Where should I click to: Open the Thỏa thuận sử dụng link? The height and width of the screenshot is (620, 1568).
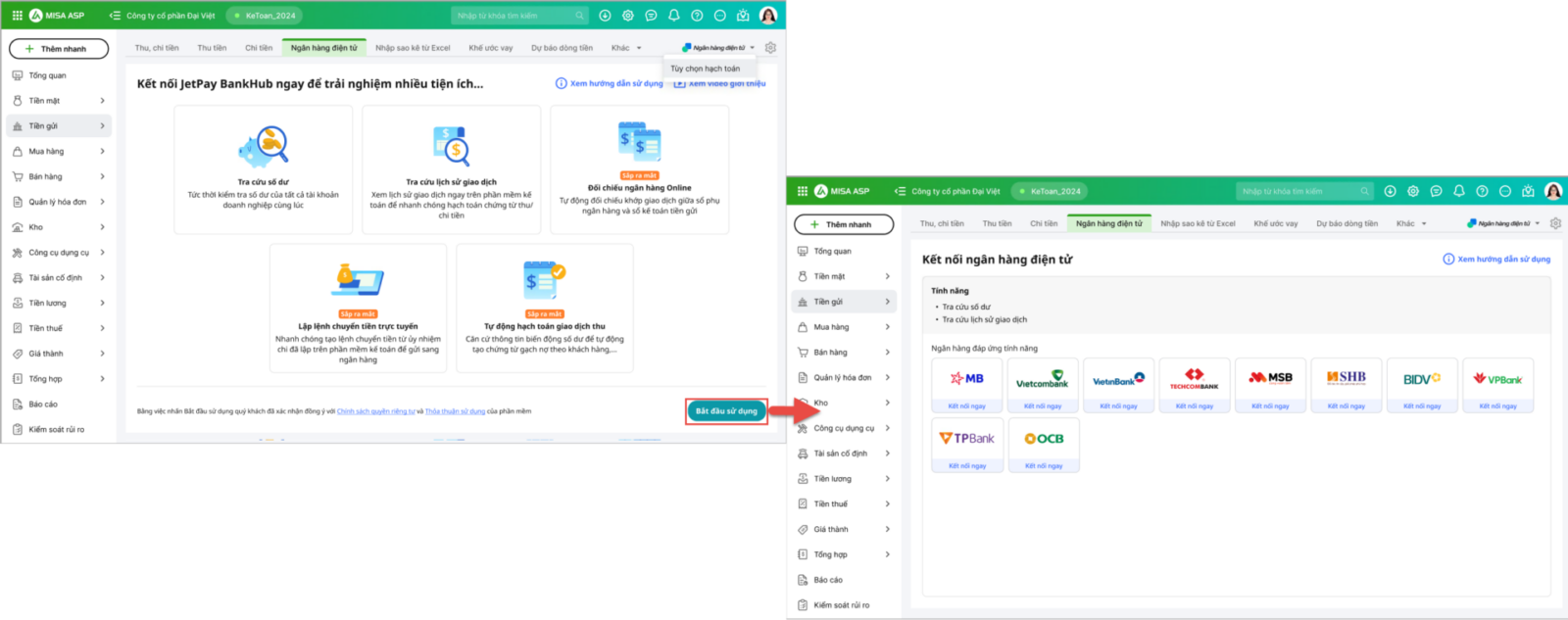(x=455, y=411)
